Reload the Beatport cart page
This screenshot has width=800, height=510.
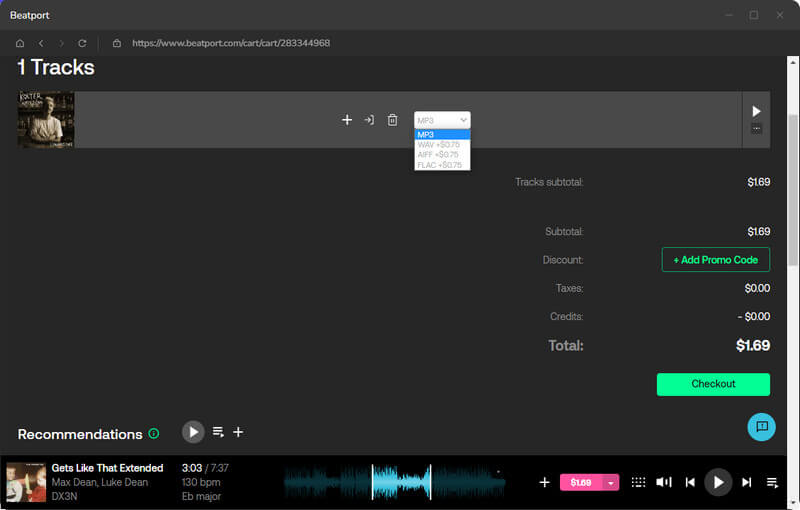click(x=82, y=43)
